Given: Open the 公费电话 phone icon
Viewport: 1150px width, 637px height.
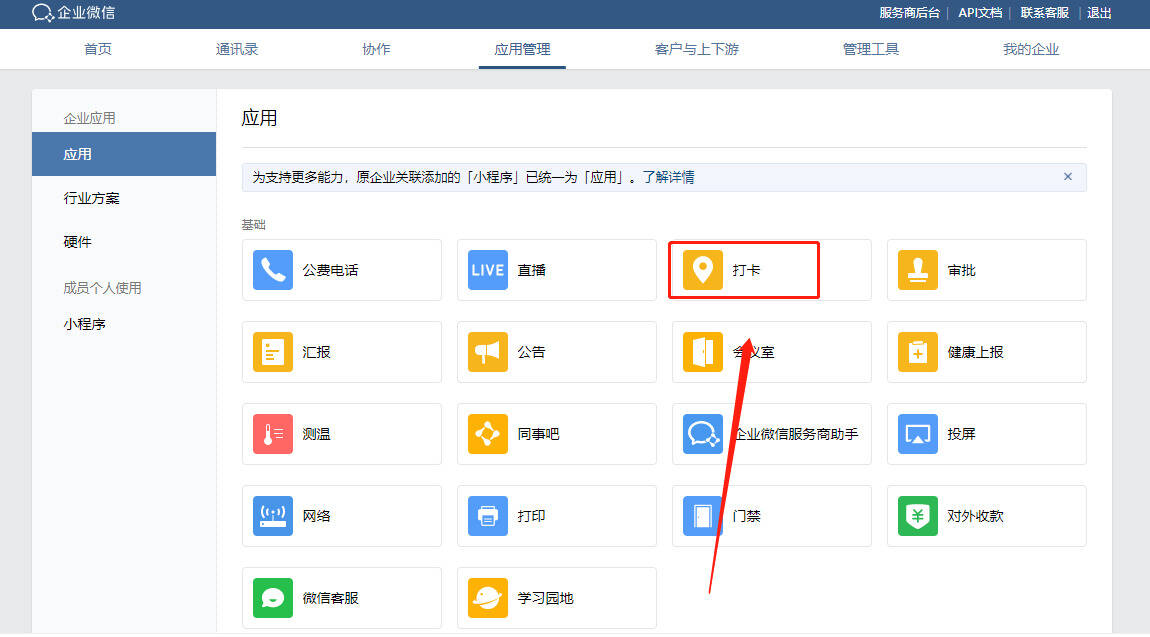Looking at the screenshot, I should tap(272, 270).
